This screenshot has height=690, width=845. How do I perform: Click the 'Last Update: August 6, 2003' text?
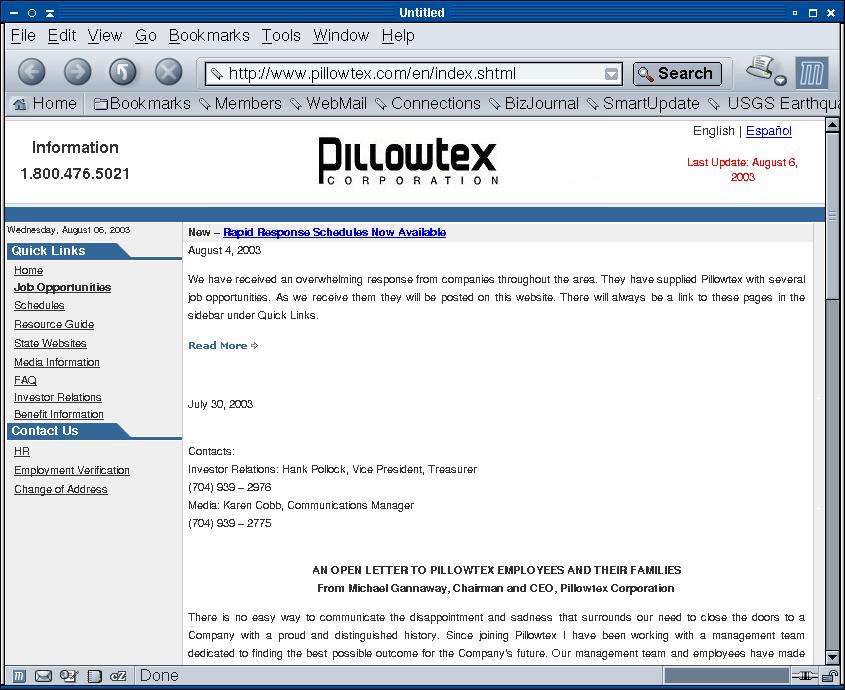click(x=742, y=169)
